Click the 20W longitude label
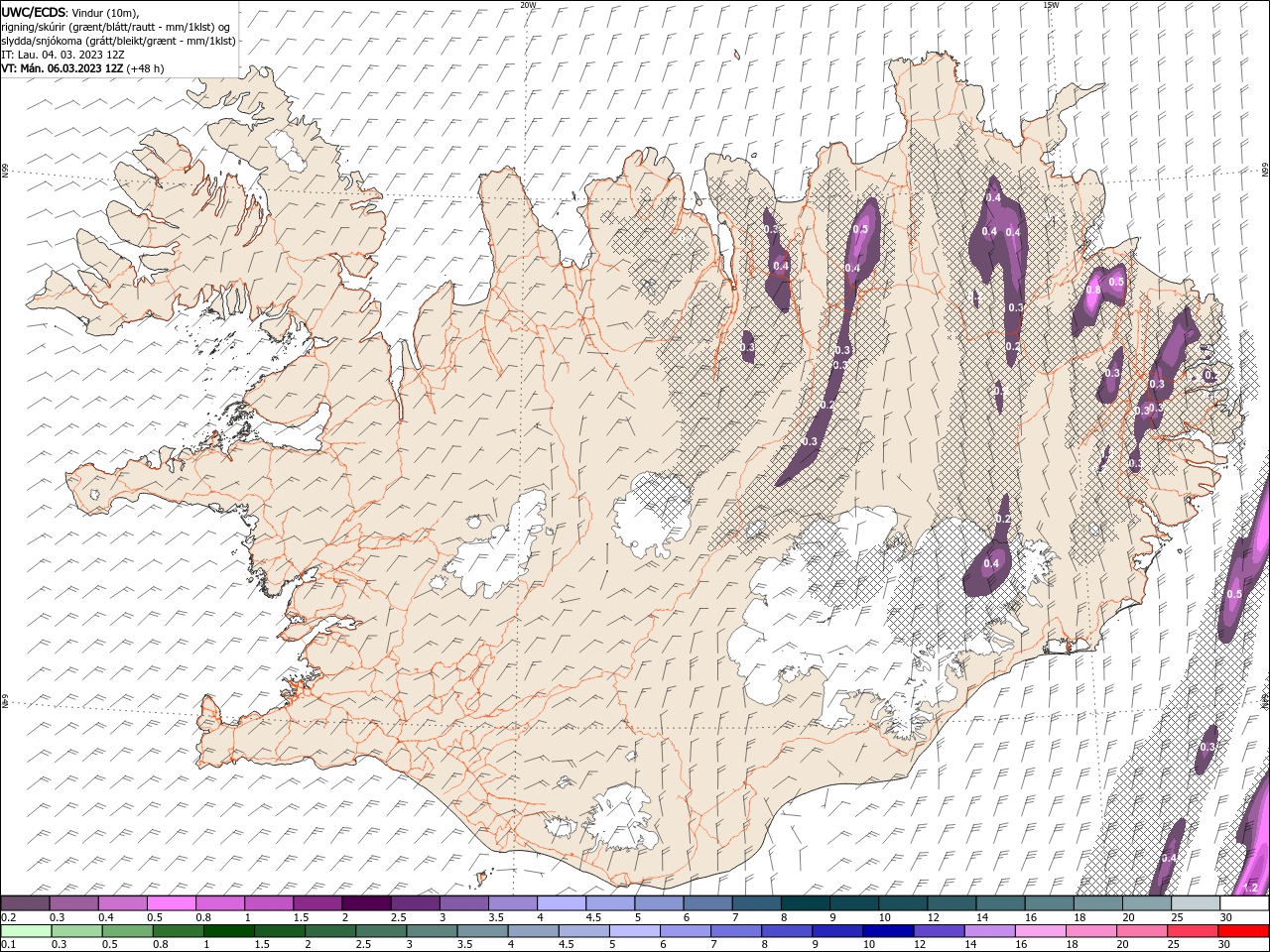1270x952 pixels. point(529,5)
